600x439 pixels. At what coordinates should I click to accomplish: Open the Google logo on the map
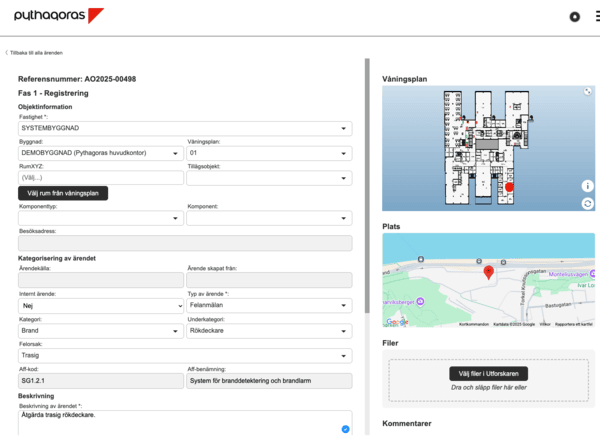[x=397, y=322]
